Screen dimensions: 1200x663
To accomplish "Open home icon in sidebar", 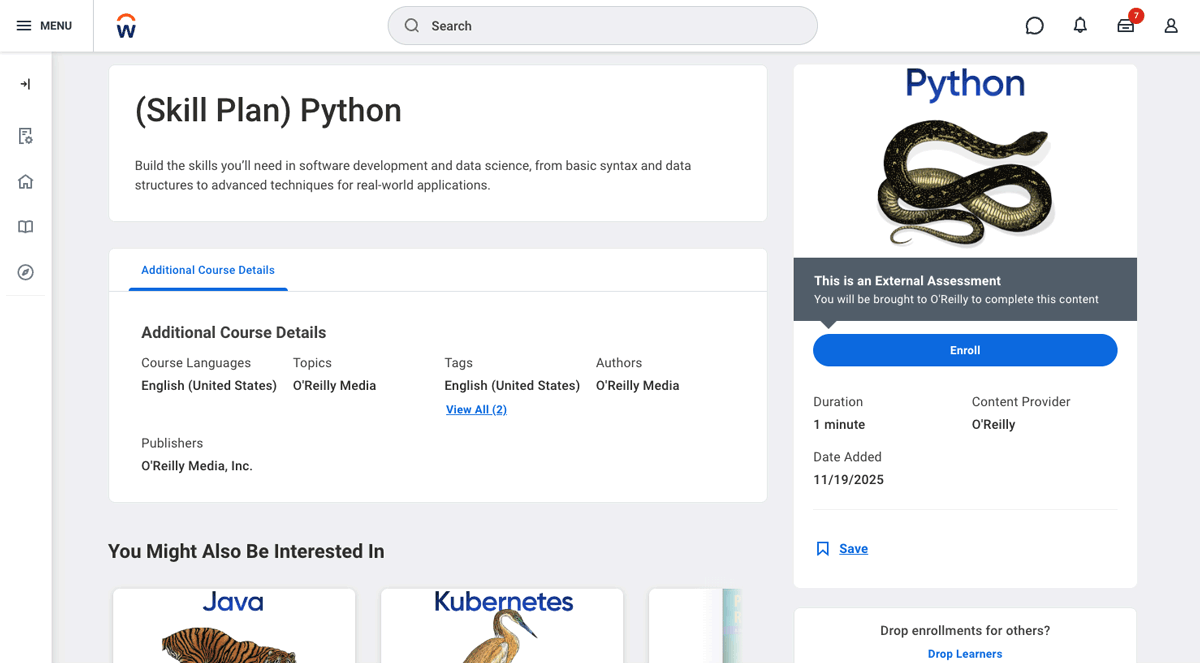I will pos(26,181).
